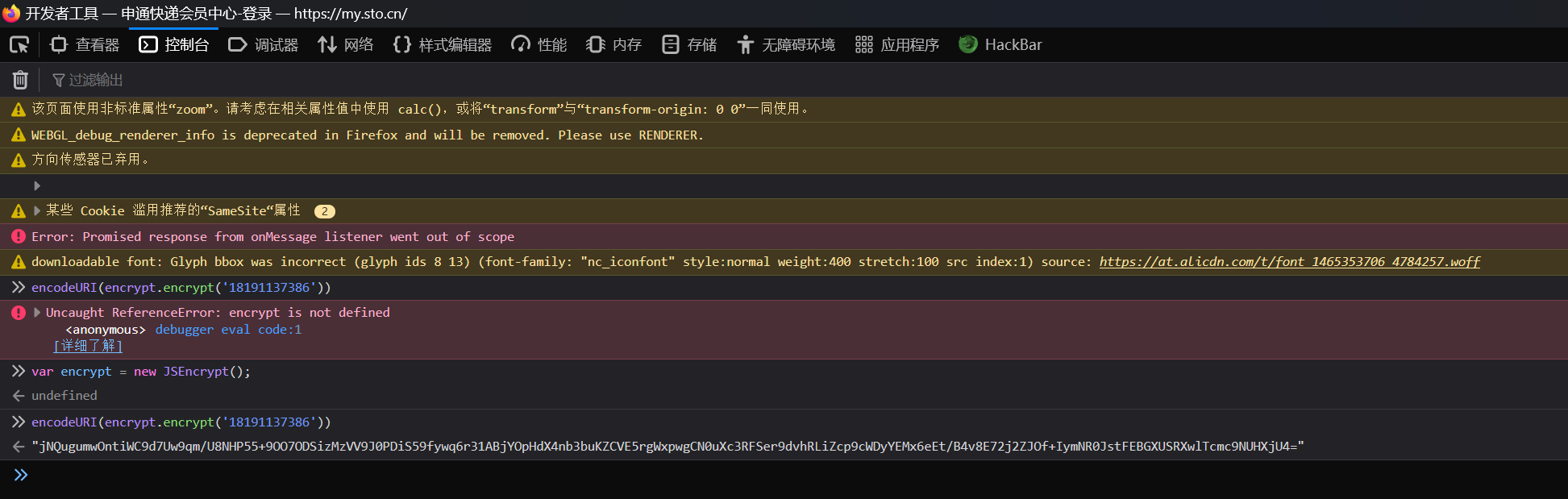Select the second encodeURI command after undefined
Screen dimensions: 1568x499
pyautogui.click(x=181, y=422)
